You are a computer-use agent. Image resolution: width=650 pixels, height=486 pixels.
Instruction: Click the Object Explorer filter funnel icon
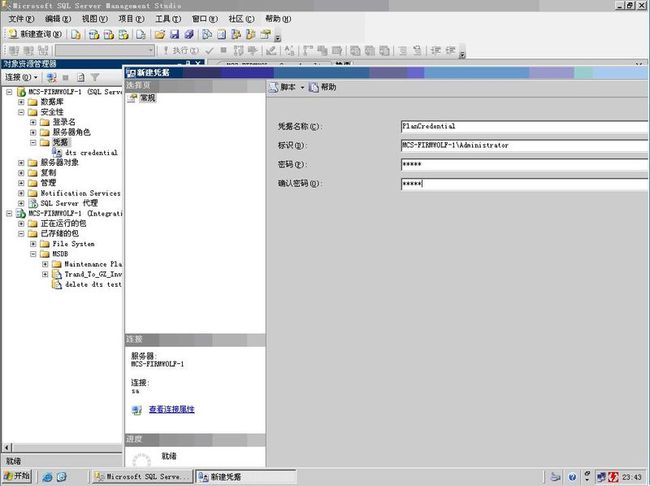pos(95,77)
